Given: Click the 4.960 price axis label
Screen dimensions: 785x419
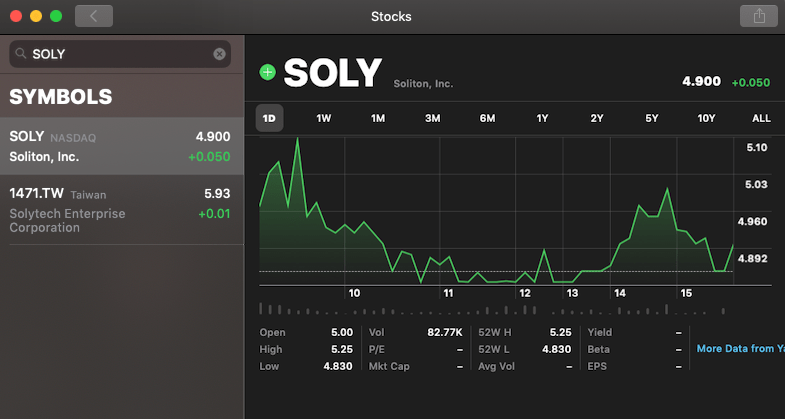Looking at the screenshot, I should click(752, 221).
